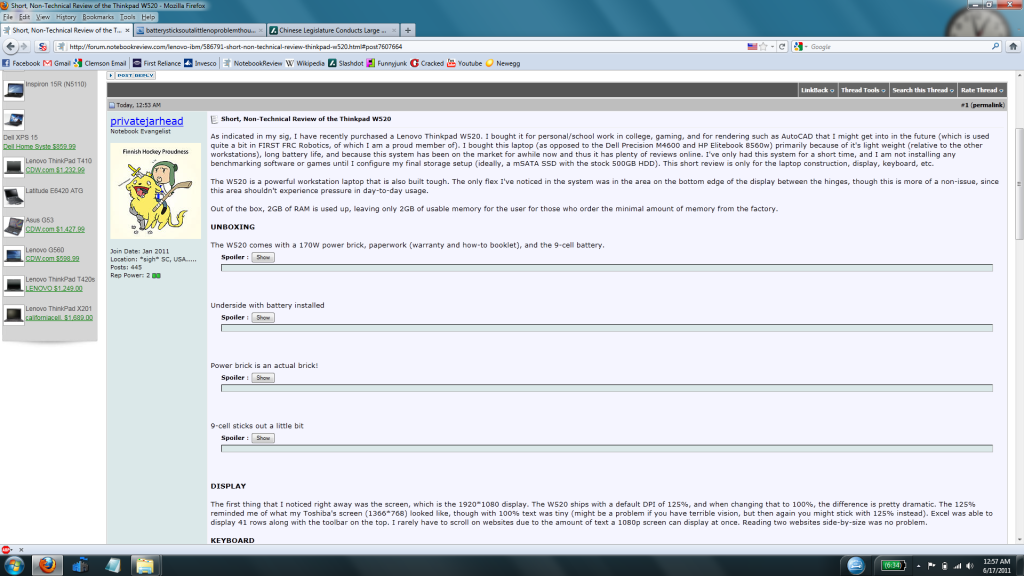Show hidden system tray icons arrow

(x=918, y=566)
